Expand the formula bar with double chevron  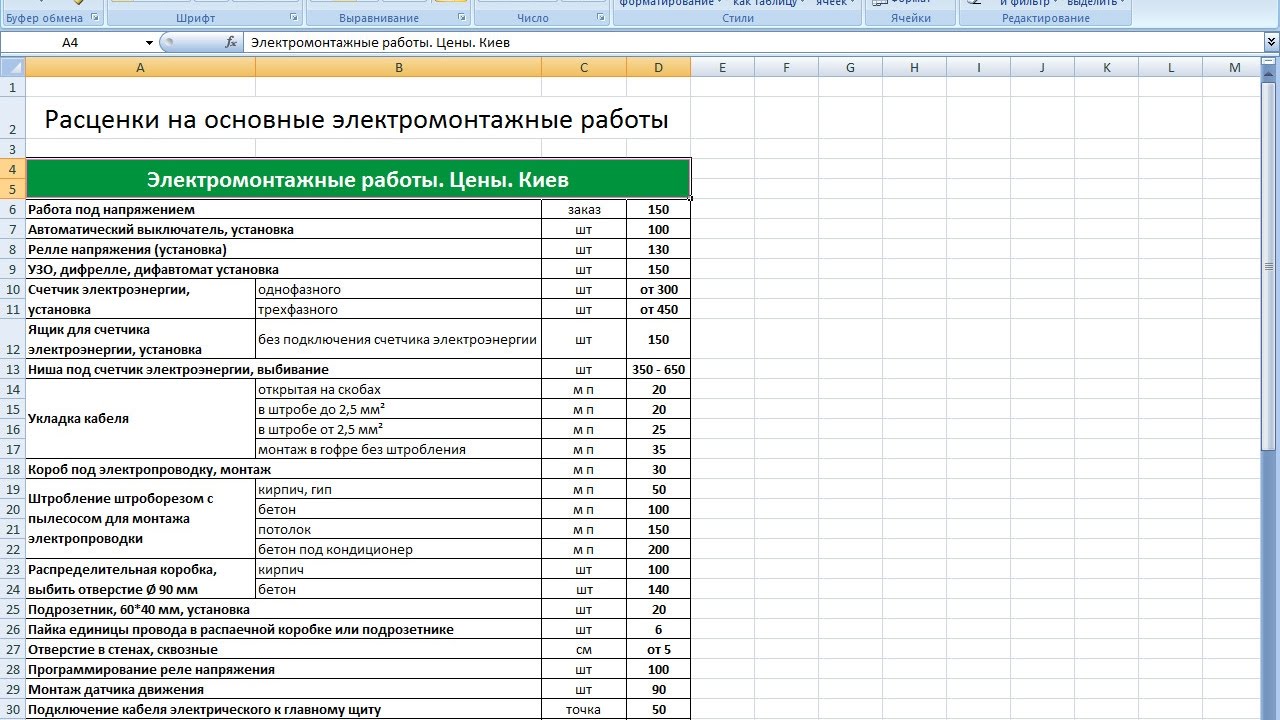tap(1271, 42)
